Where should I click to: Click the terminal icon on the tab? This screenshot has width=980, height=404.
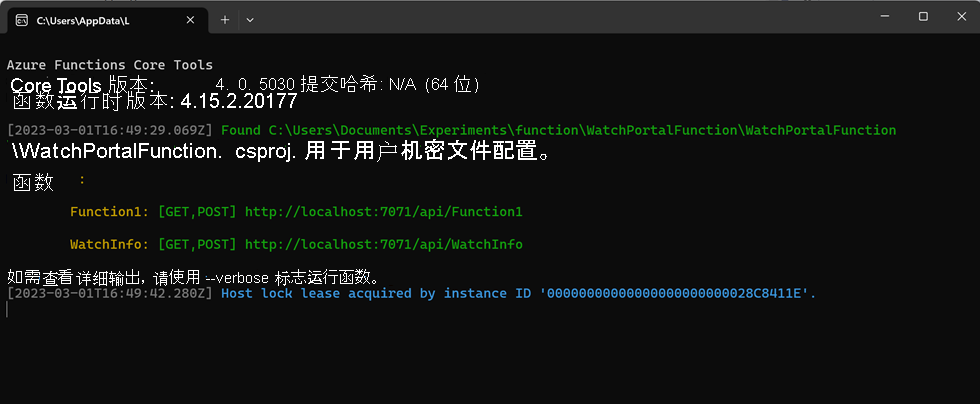click(21, 19)
